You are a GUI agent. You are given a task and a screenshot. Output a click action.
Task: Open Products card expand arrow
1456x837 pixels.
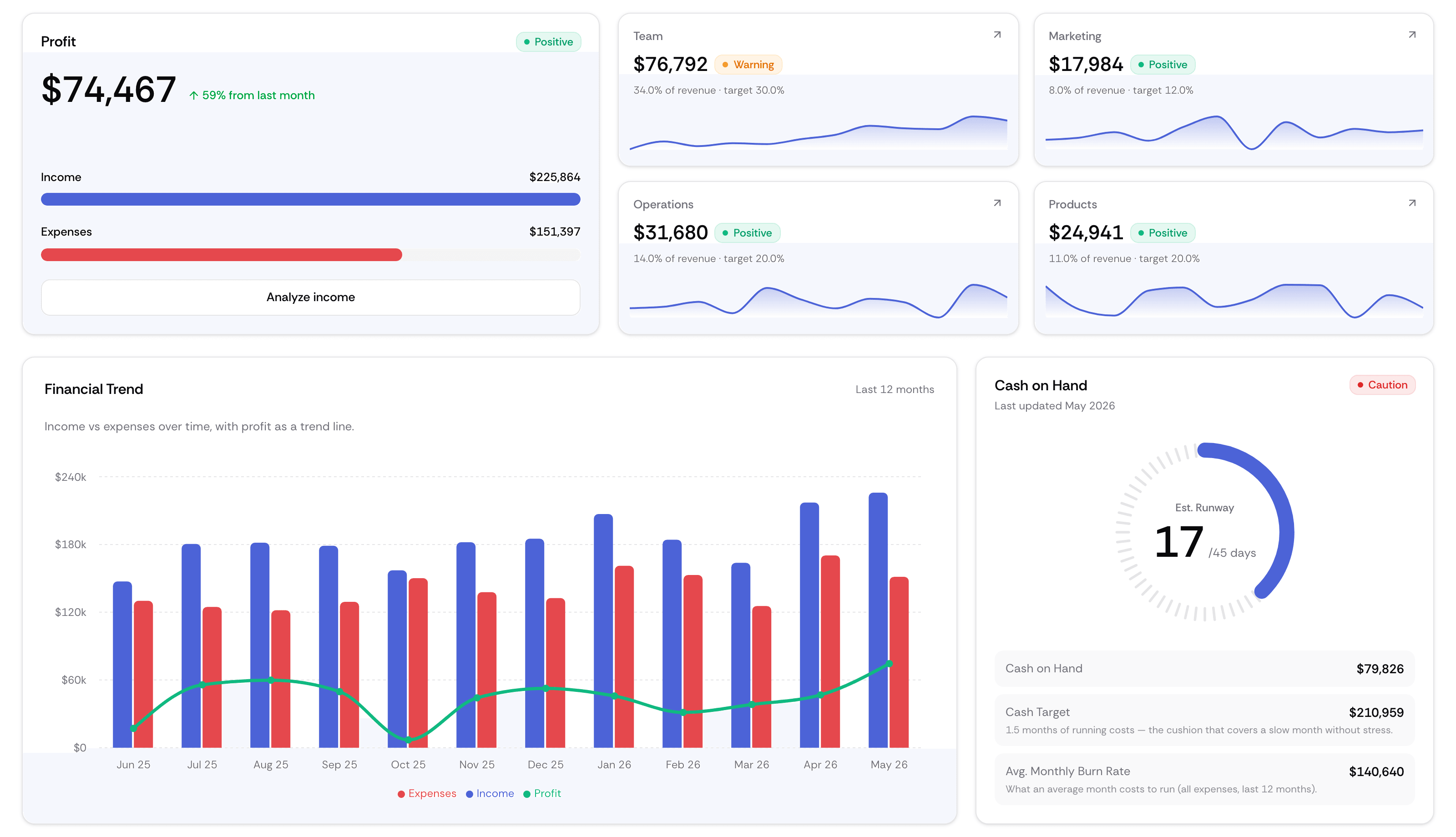[1412, 203]
